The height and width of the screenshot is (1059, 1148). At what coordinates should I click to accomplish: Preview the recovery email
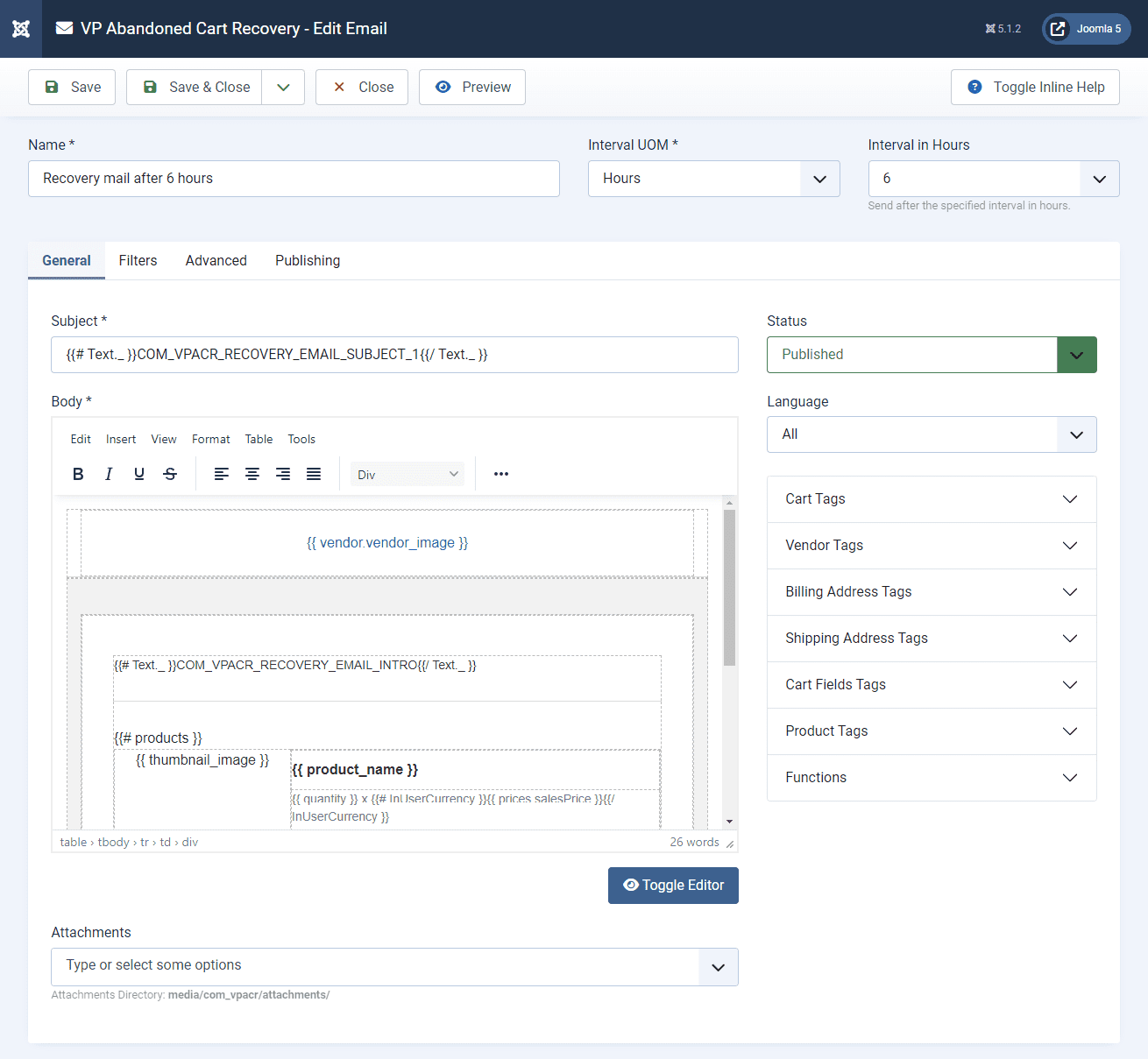(472, 88)
